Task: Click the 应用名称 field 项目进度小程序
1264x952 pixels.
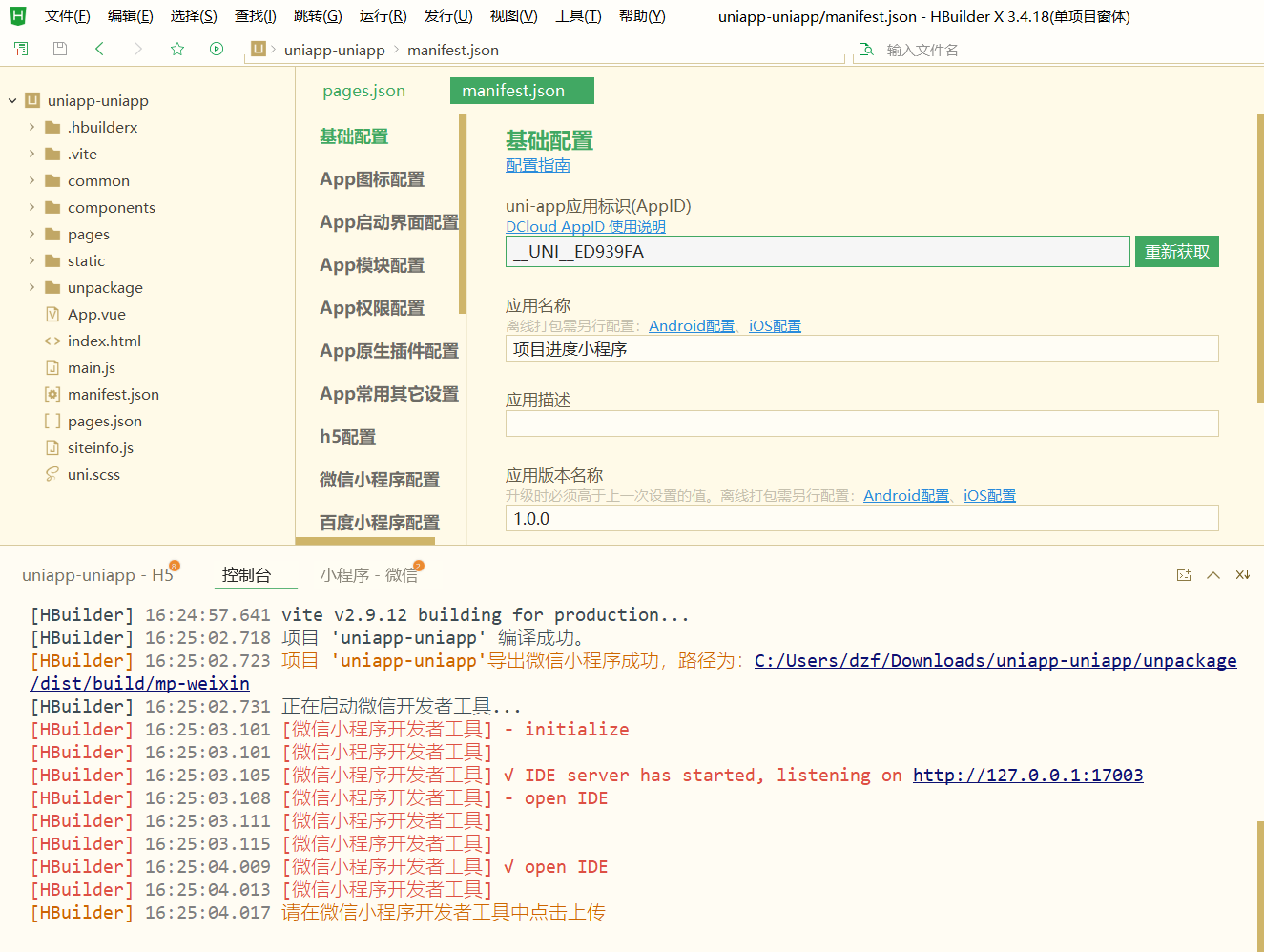Action: pos(862,349)
